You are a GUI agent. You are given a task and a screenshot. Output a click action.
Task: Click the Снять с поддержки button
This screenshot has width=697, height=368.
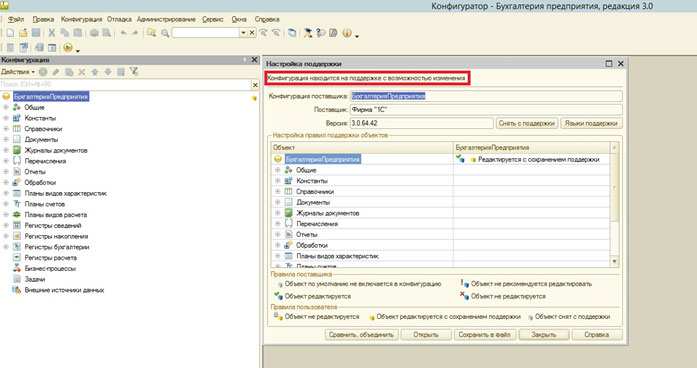pyautogui.click(x=527, y=124)
